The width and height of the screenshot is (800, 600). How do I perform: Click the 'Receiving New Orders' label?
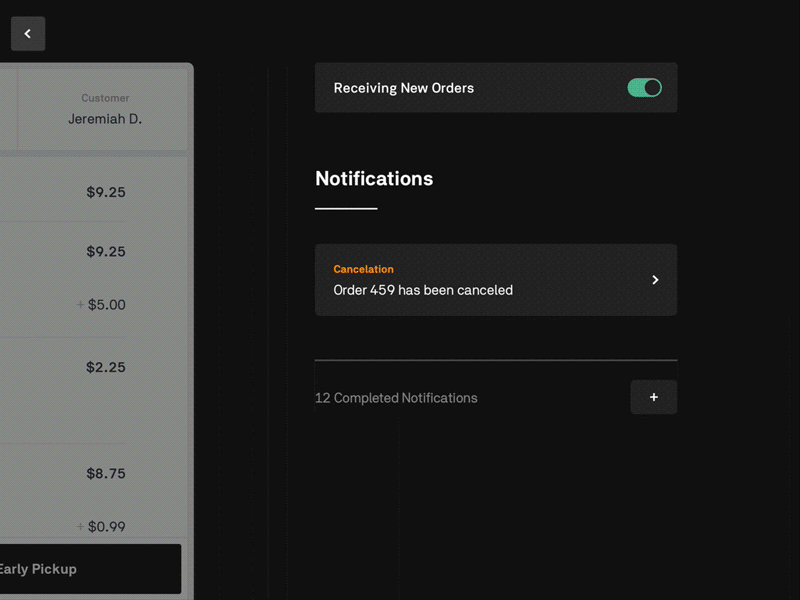[404, 88]
